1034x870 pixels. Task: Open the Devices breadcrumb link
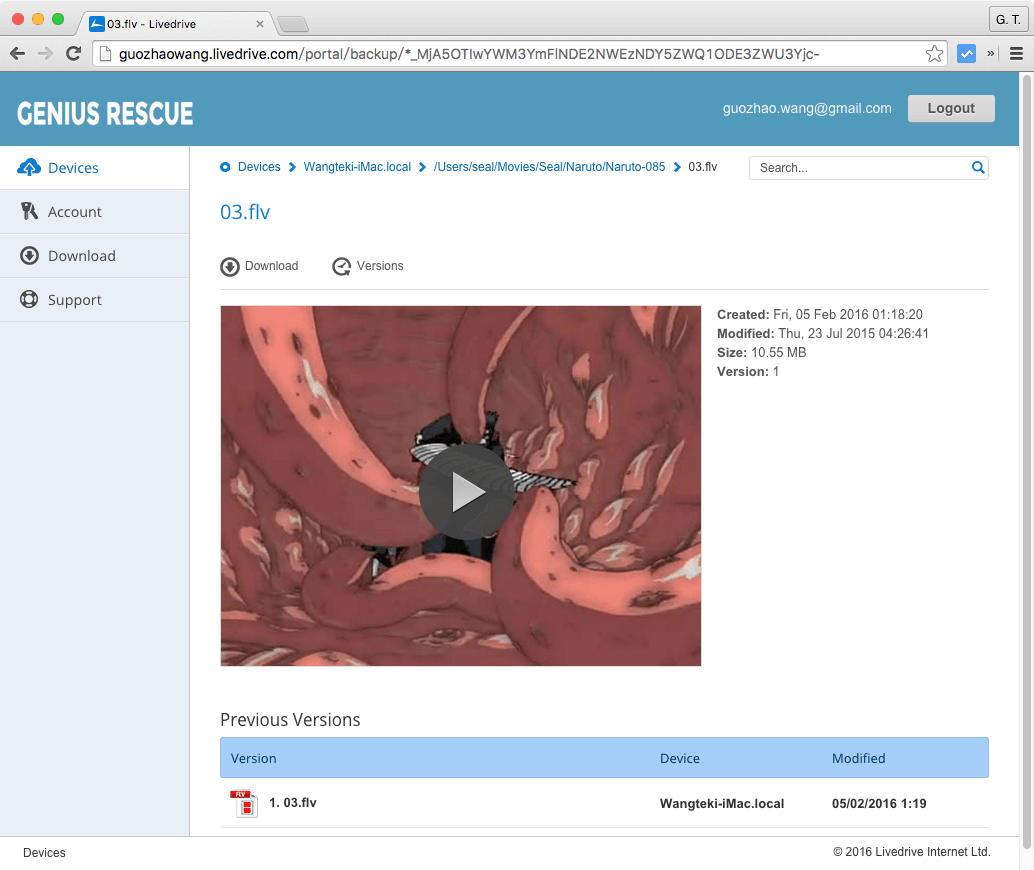point(258,167)
